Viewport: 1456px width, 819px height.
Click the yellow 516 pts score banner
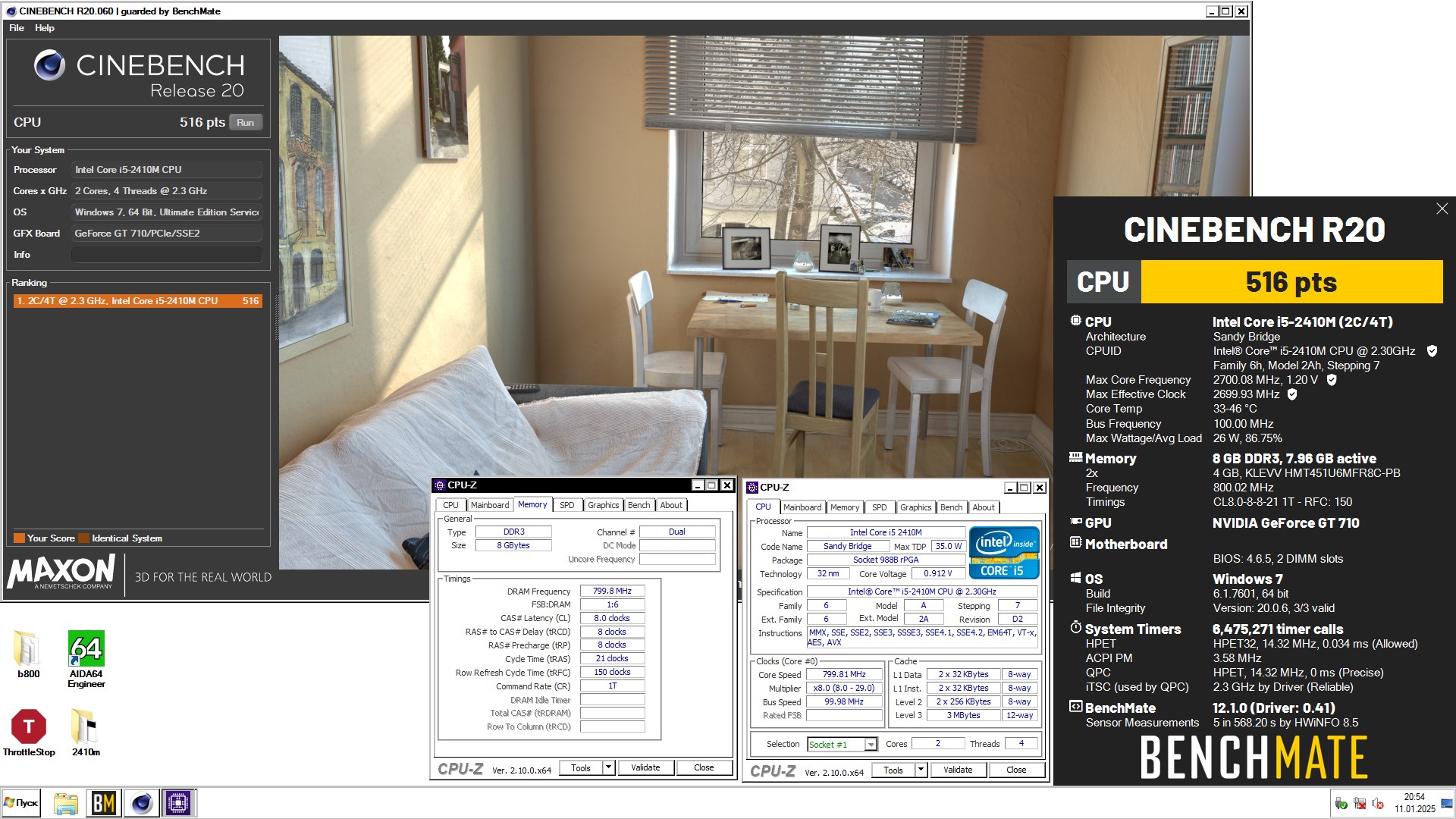(x=1291, y=282)
